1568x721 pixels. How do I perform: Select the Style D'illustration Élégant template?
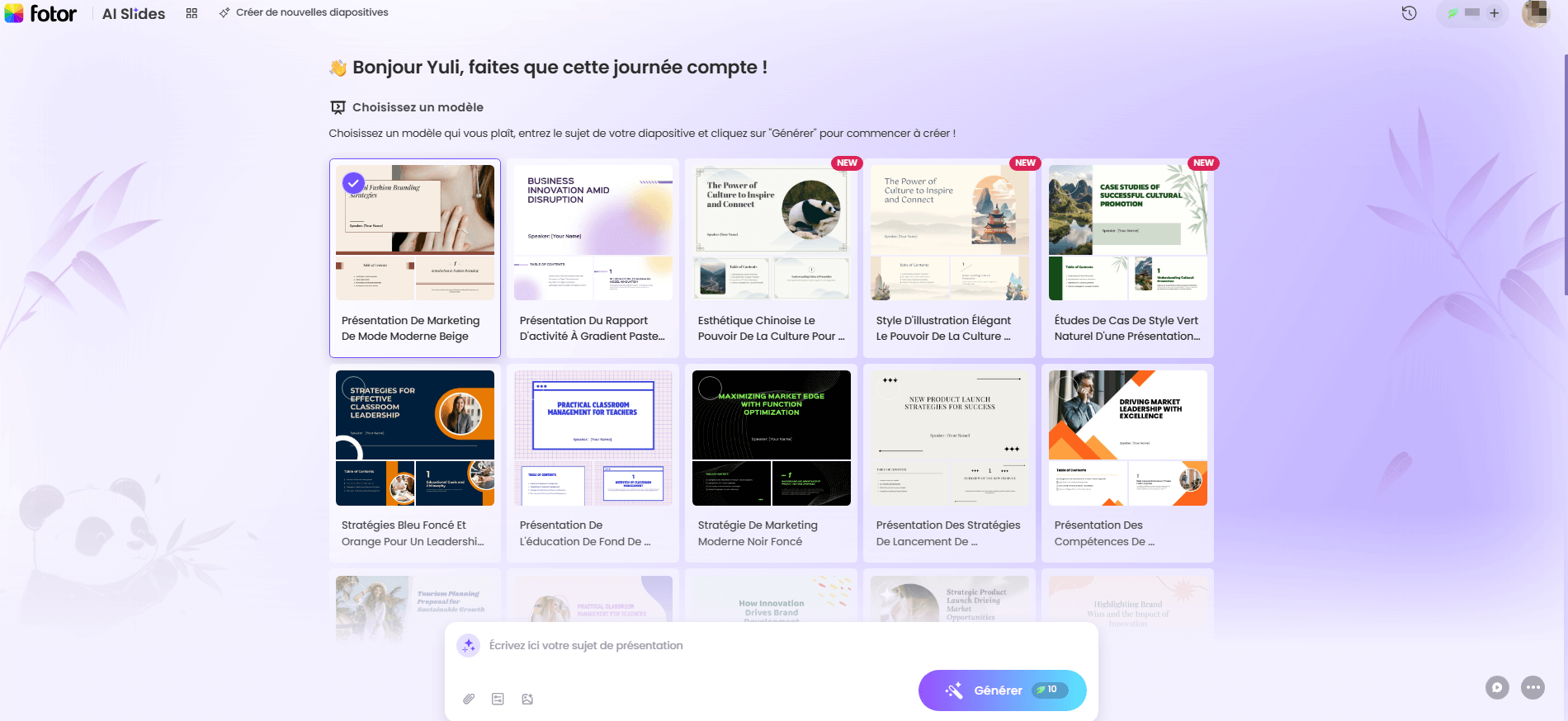click(x=949, y=258)
